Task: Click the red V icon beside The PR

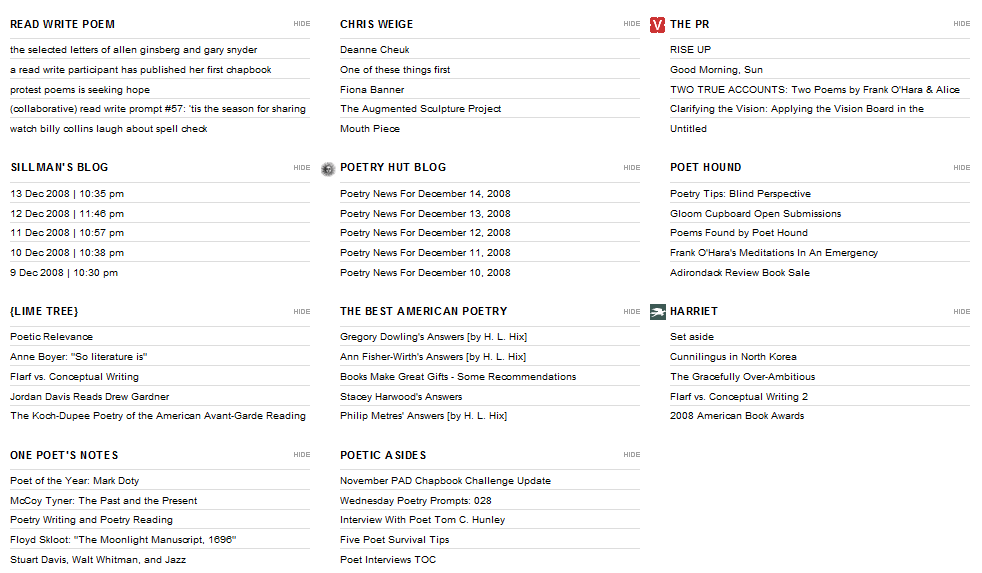Action: 657,24
